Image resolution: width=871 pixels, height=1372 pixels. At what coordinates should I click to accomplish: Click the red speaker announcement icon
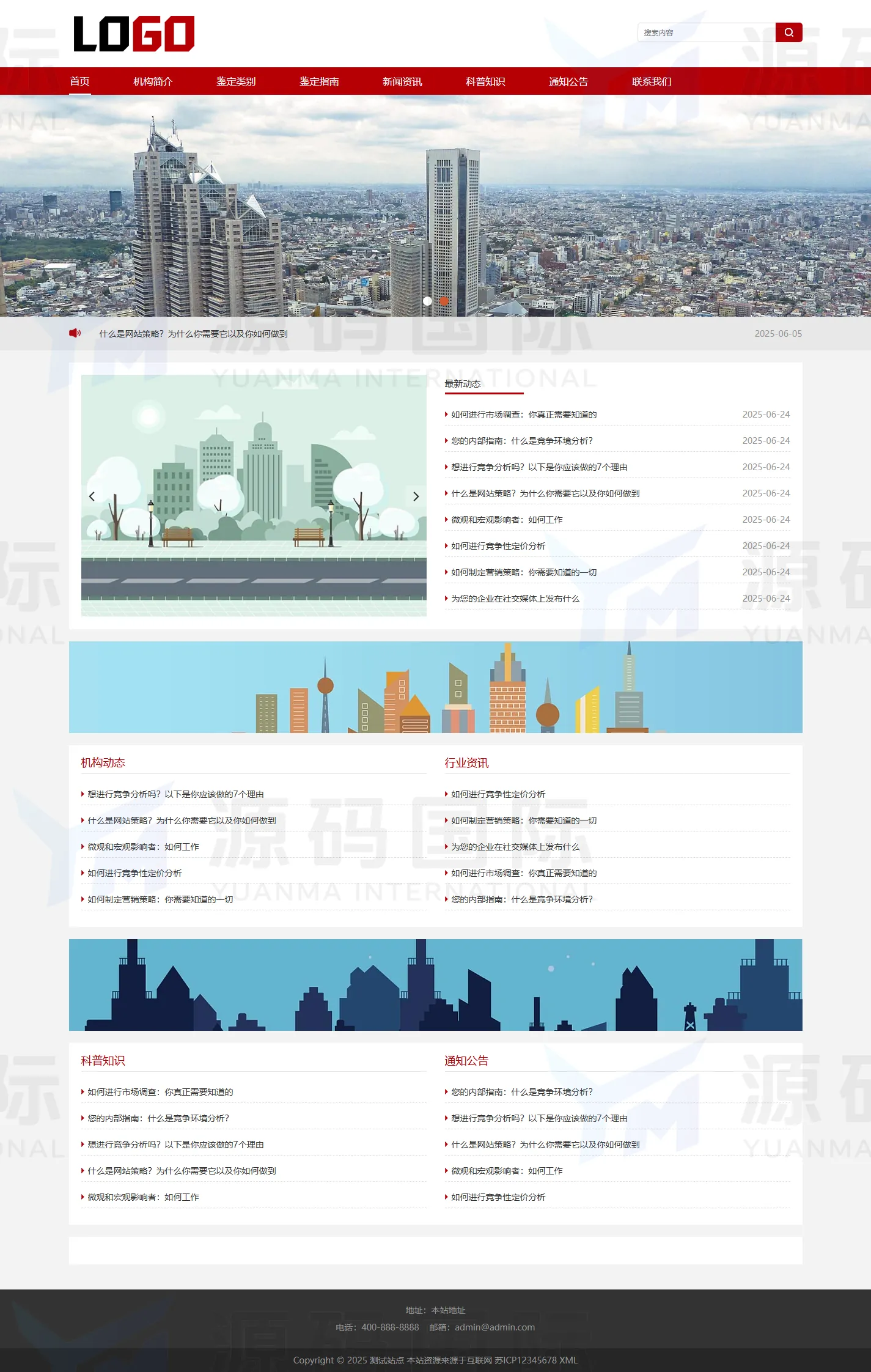pos(75,333)
